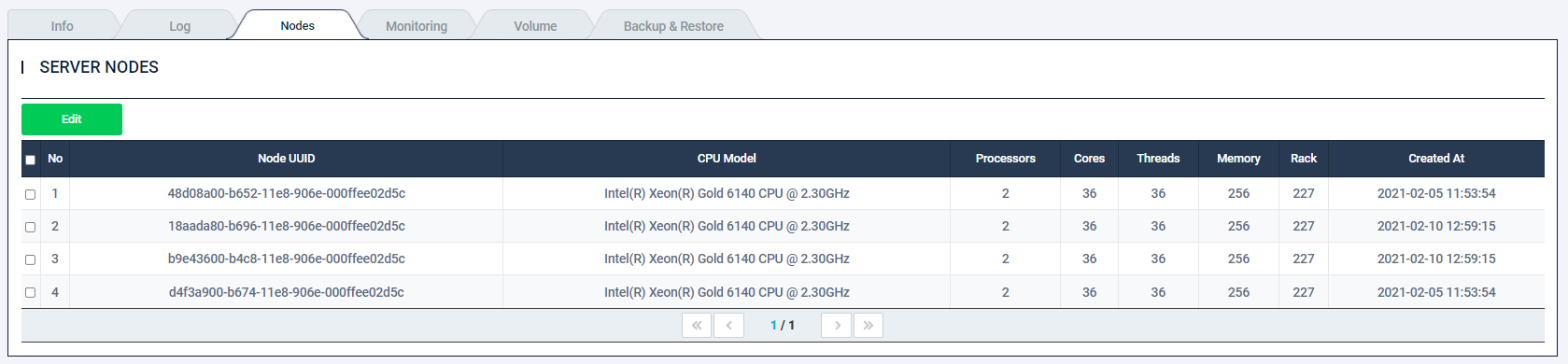
Task: Select checkbox for node row 2
Action: [30, 227]
